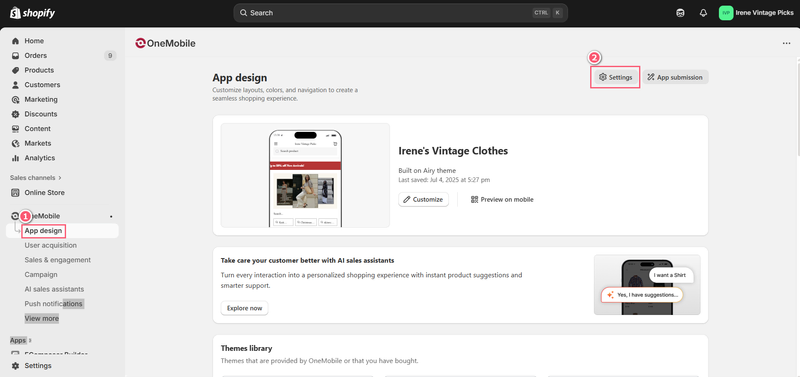This screenshot has height=377, width=800.
Task: Focus the top Search field
Action: [401, 13]
